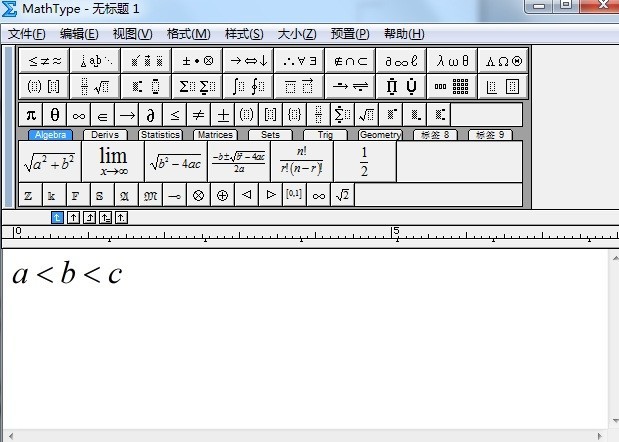Open the 编辑(E) menu
This screenshot has height=442, width=619.
79,34
